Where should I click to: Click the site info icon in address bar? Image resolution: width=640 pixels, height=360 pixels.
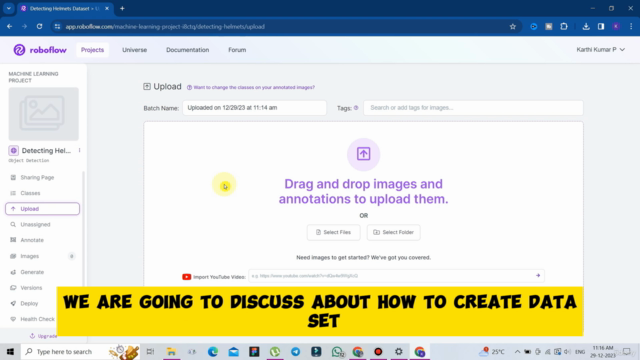(x=57, y=27)
